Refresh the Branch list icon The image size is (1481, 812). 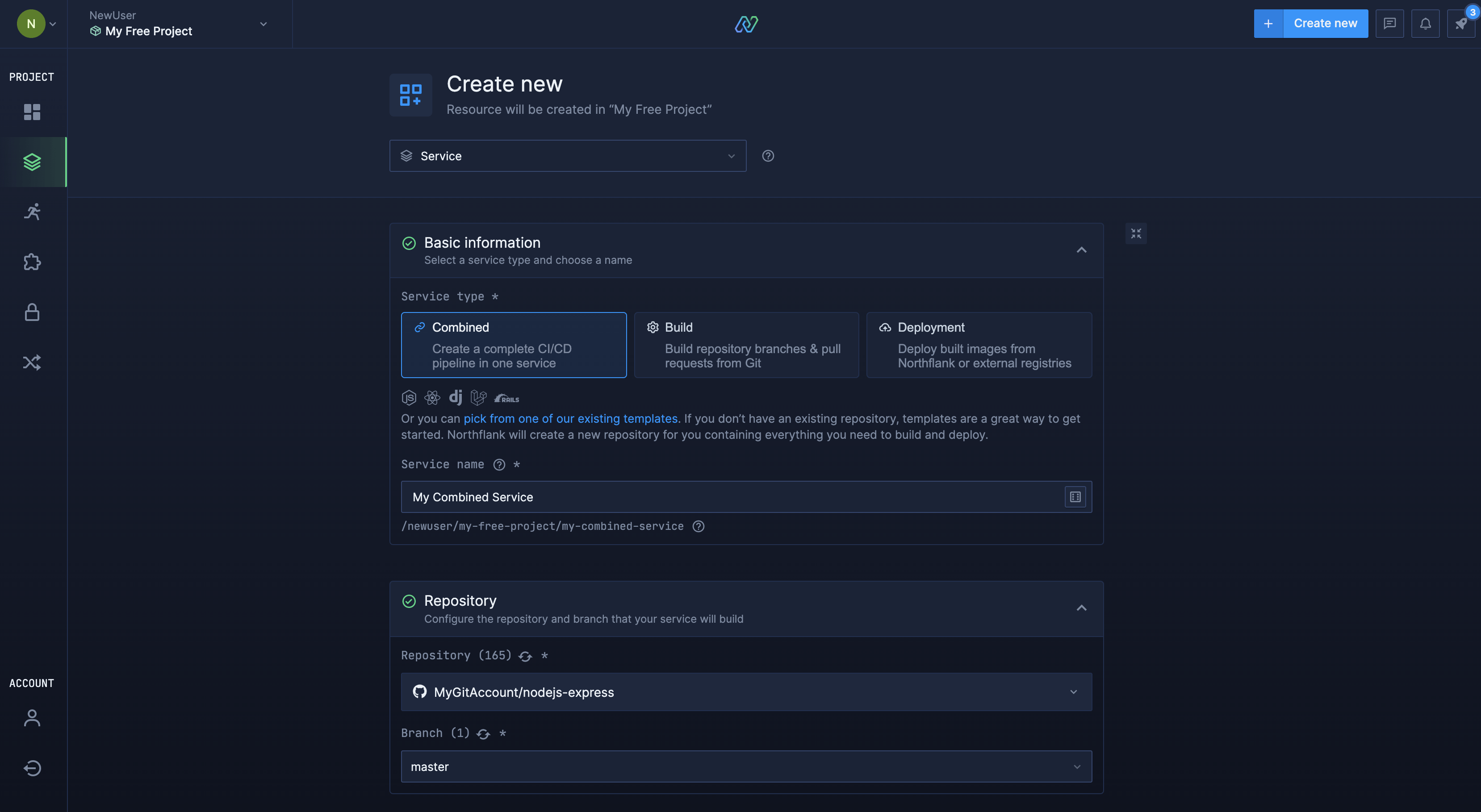pos(483,733)
